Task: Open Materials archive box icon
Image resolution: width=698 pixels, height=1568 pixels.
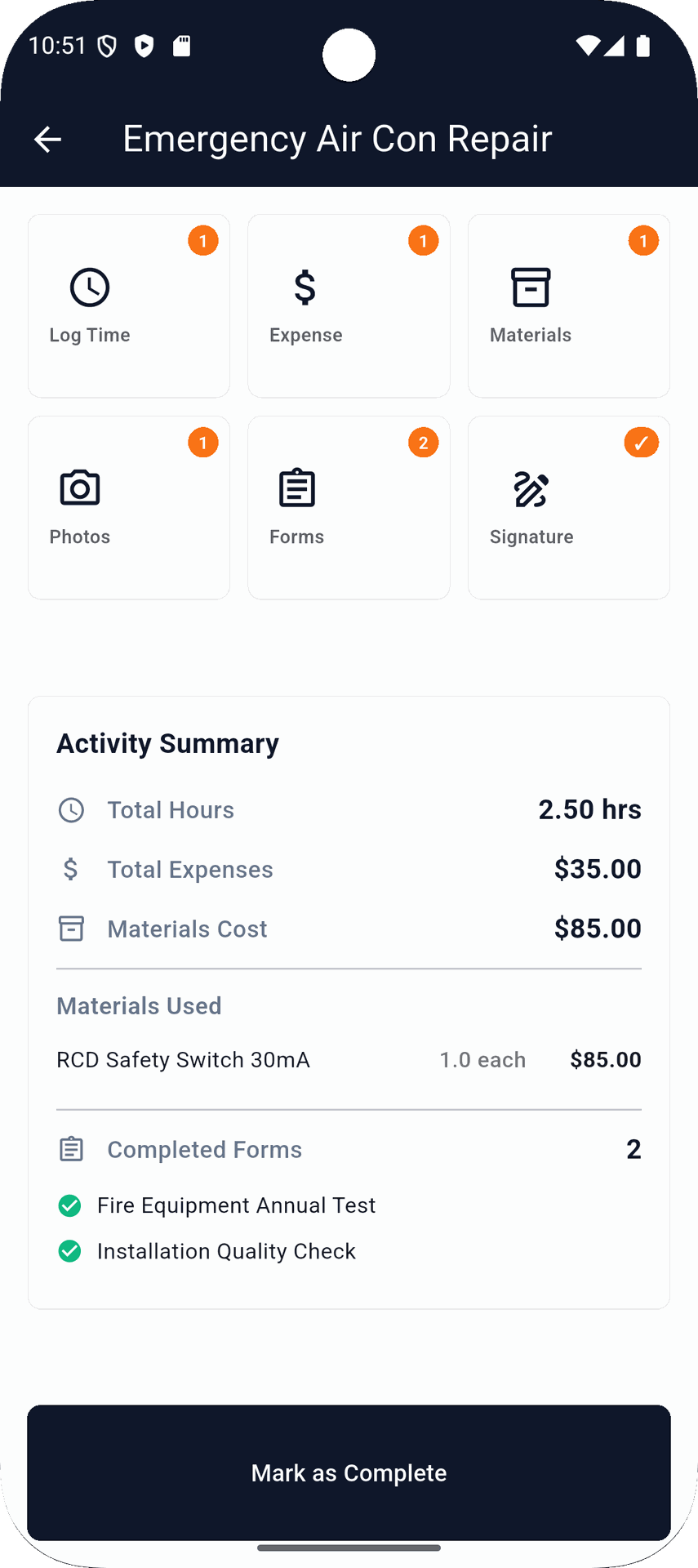Action: [531, 287]
